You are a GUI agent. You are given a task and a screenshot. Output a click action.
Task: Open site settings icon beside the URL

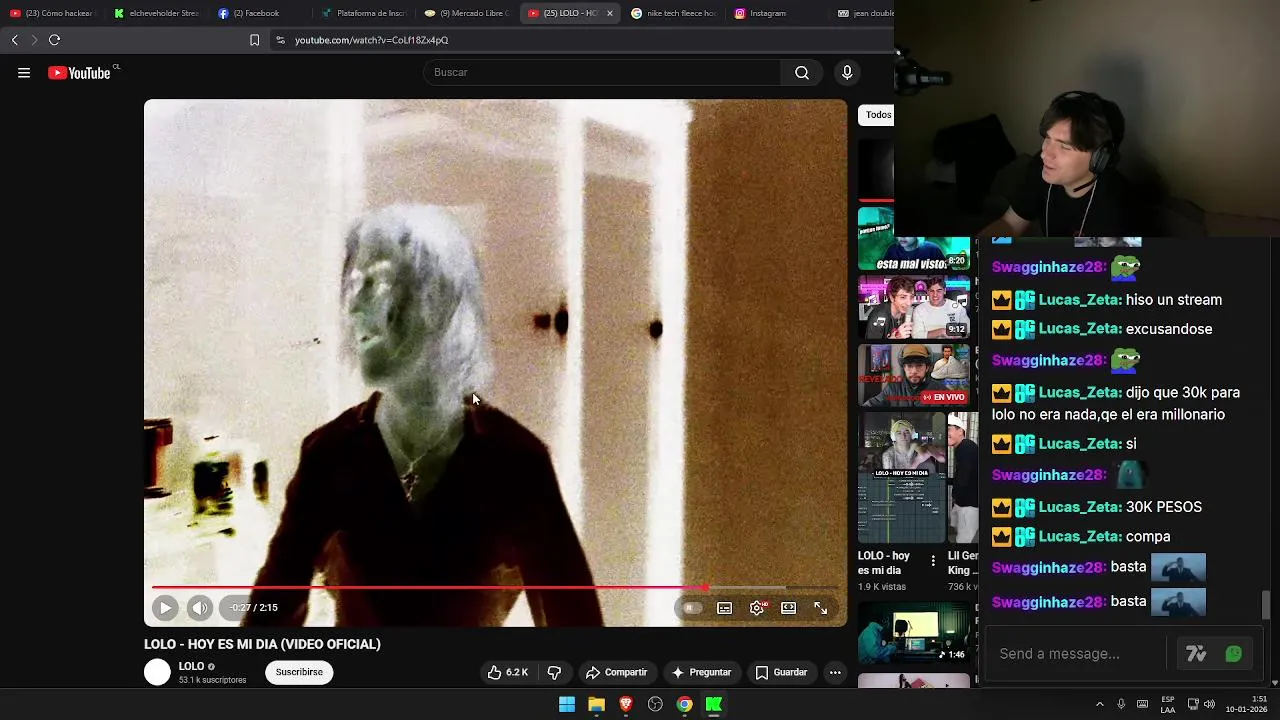[x=280, y=40]
